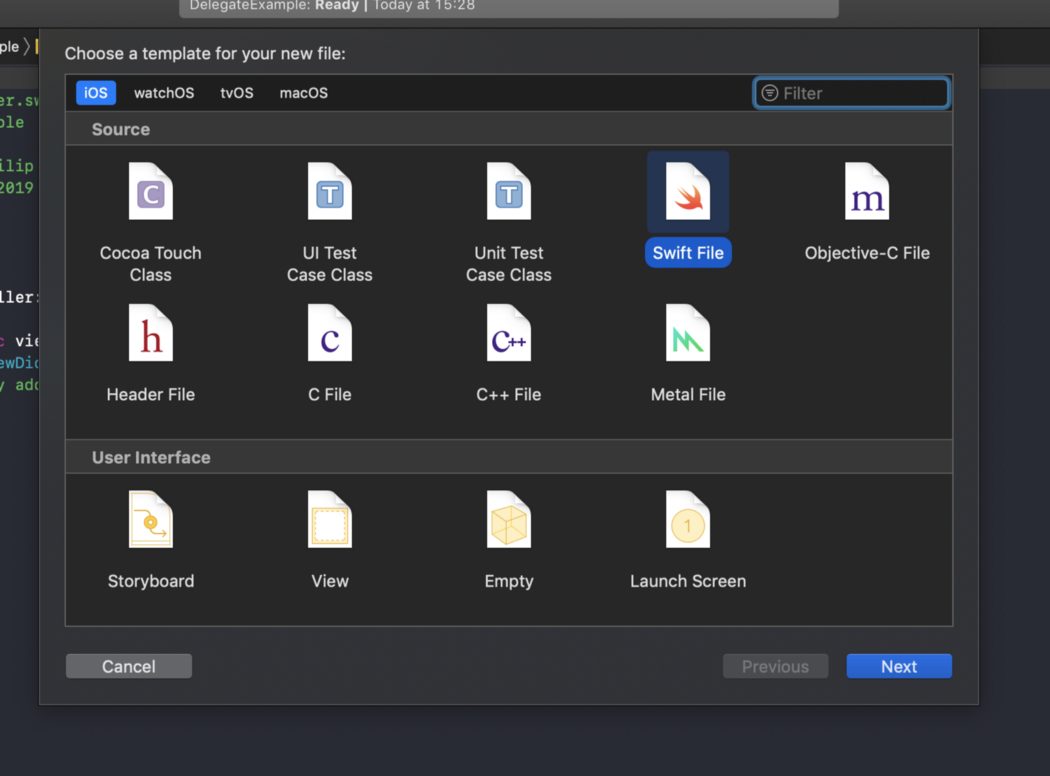Image resolution: width=1050 pixels, height=776 pixels.
Task: Pick the Unit Test Case Class template icon
Action: (x=509, y=191)
